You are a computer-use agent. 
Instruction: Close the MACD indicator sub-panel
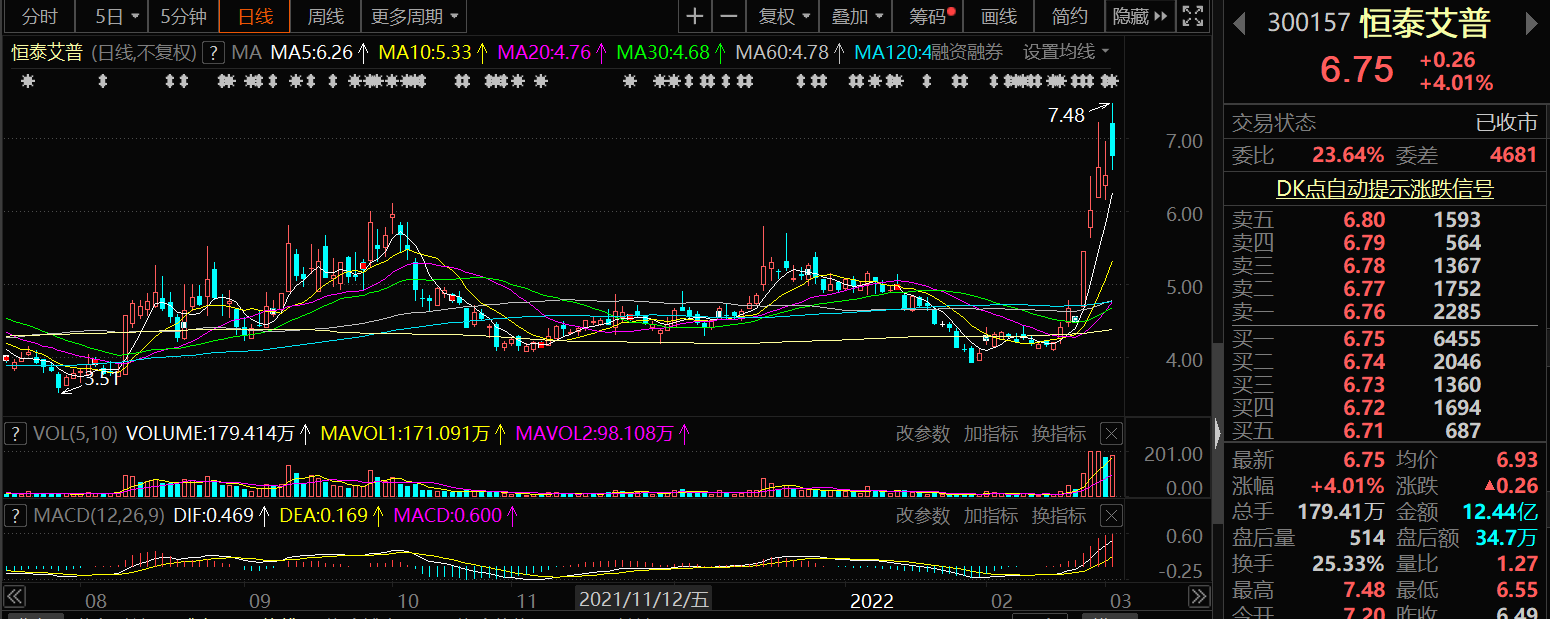(1111, 516)
